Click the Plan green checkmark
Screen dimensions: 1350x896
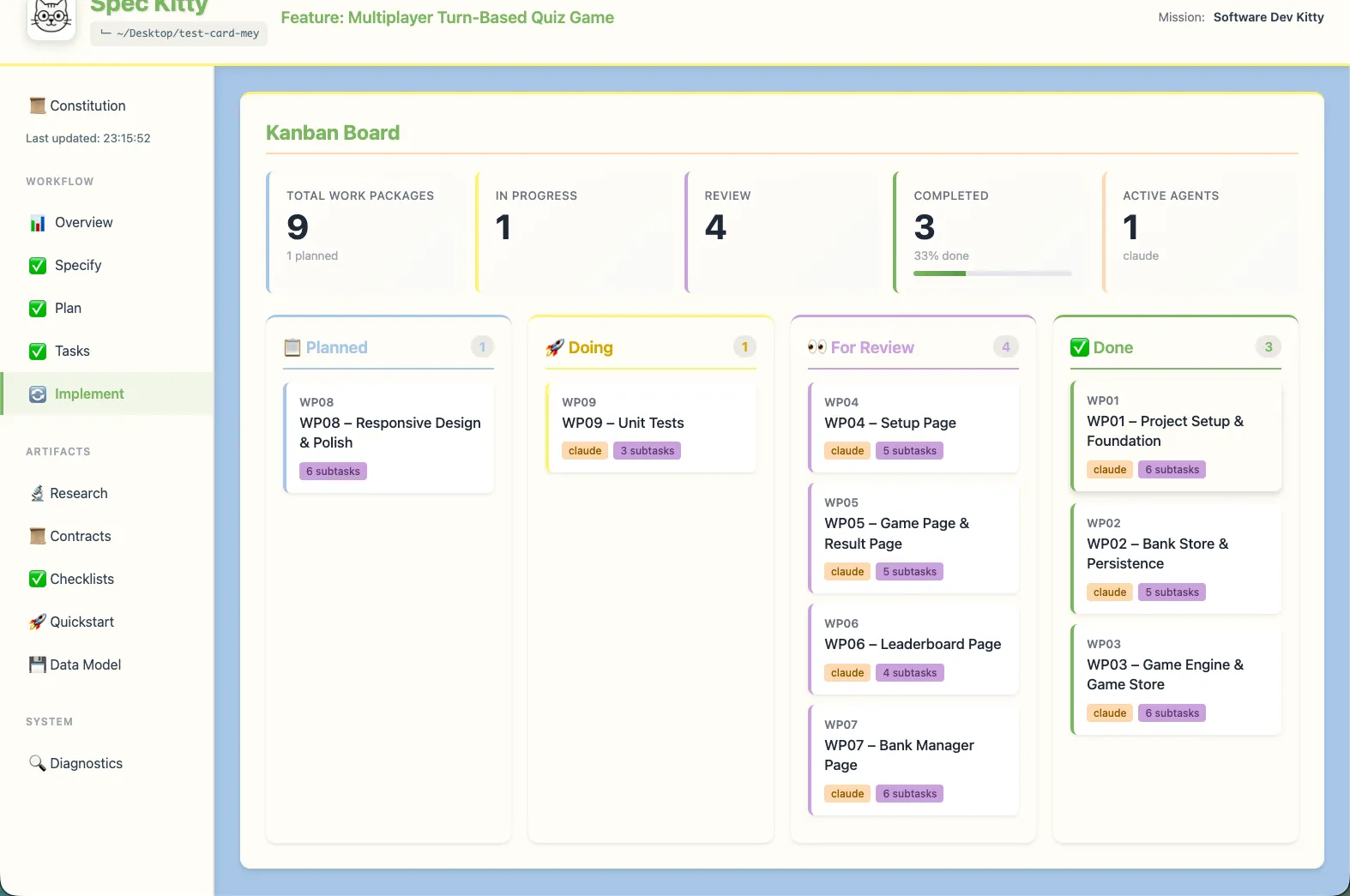point(38,309)
